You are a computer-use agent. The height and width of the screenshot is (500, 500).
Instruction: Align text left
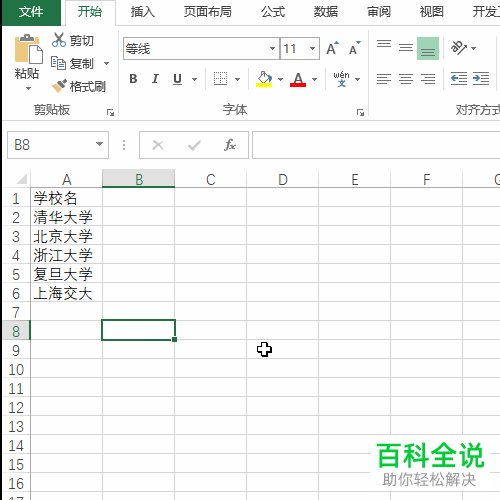click(384, 79)
